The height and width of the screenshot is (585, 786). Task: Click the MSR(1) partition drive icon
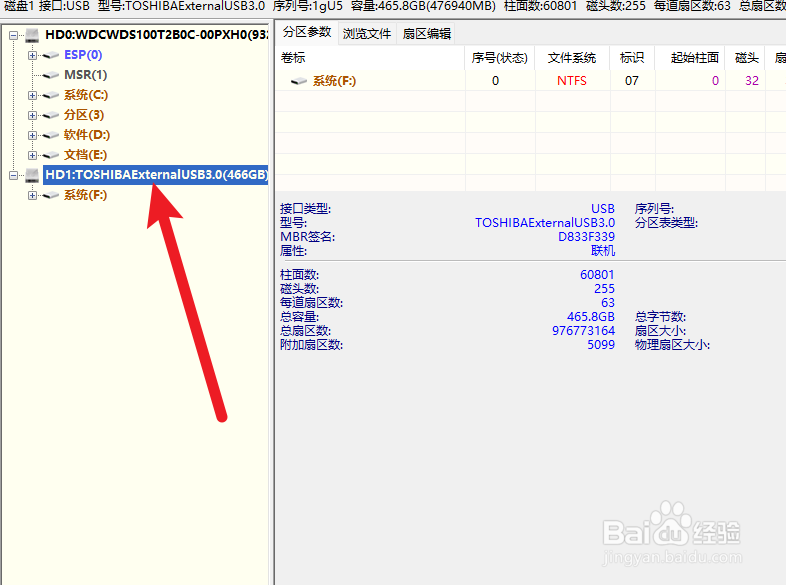pyautogui.click(x=51, y=75)
